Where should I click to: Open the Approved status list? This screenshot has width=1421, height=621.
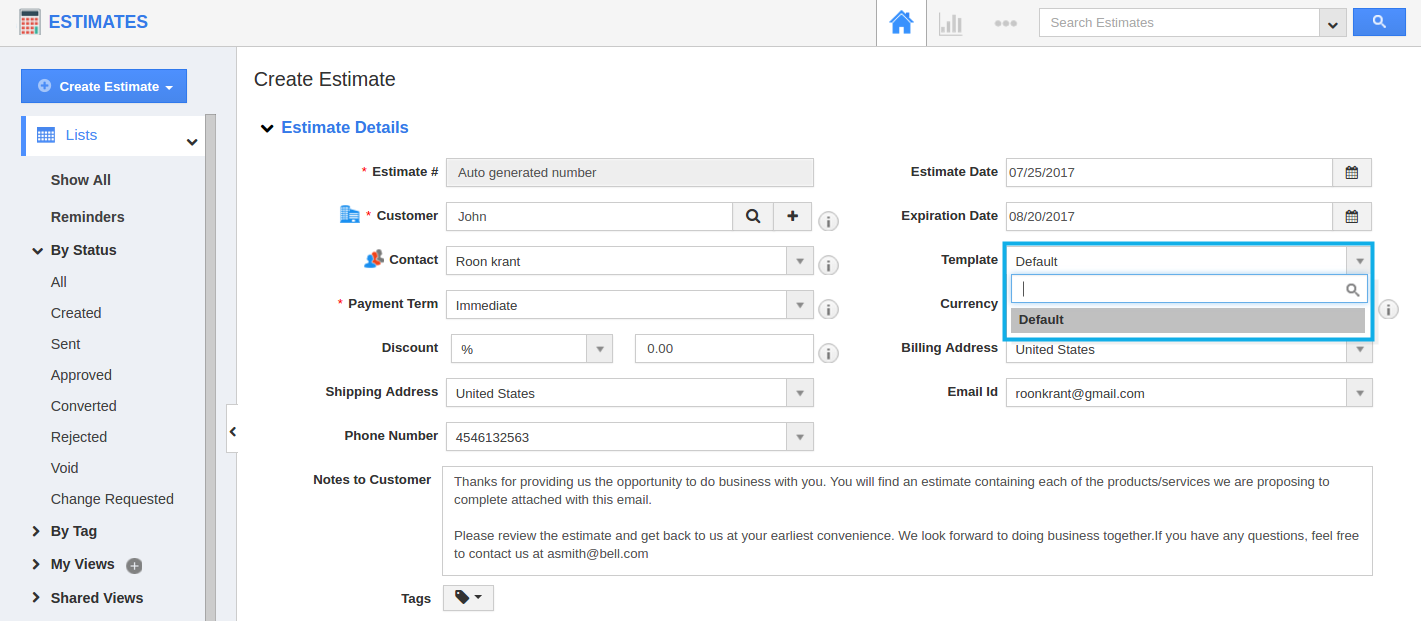coord(81,375)
